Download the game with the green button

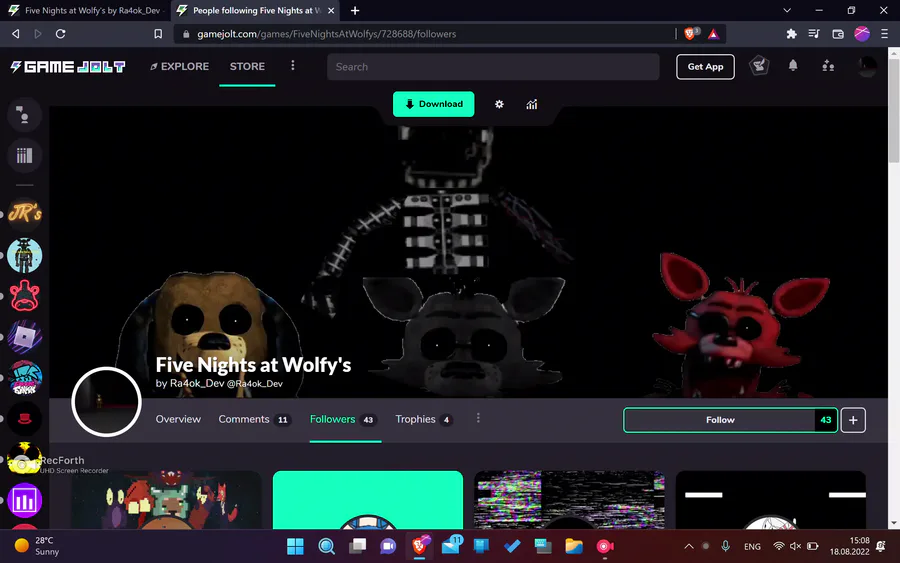coord(433,104)
